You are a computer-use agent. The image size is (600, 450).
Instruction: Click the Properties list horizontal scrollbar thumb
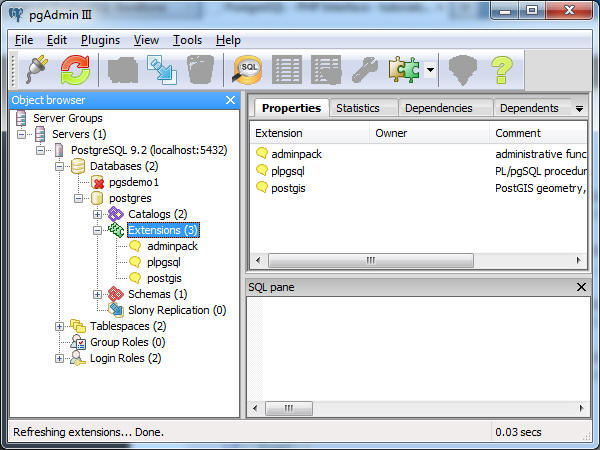point(371,261)
